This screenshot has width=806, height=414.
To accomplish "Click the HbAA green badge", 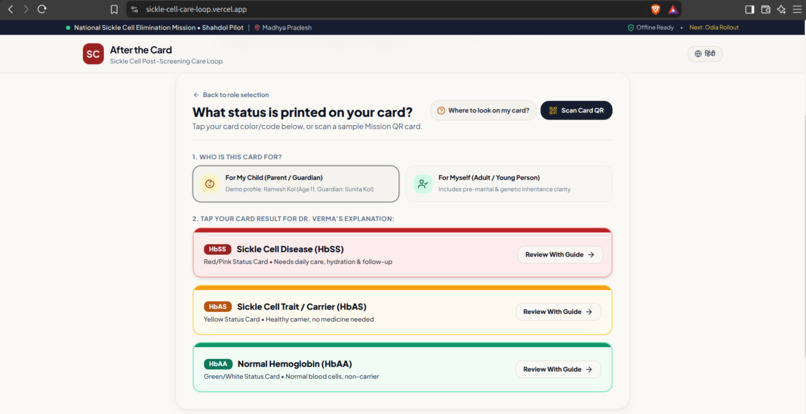I will (x=218, y=364).
